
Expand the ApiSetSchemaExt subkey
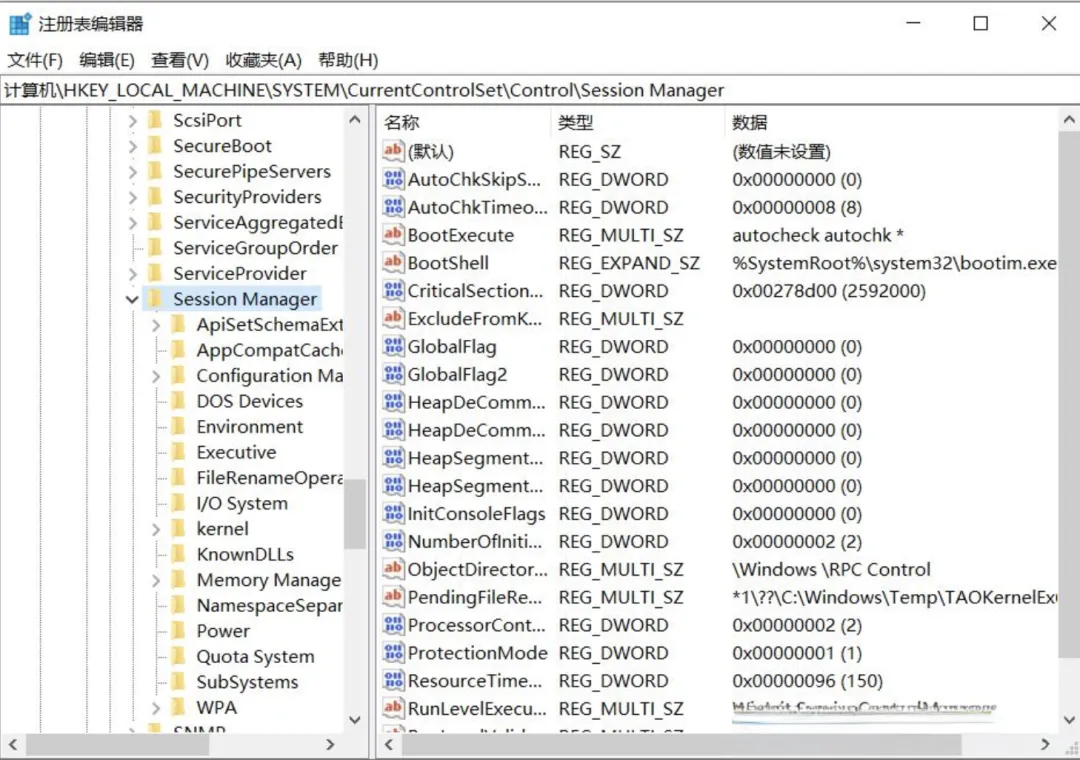click(156, 325)
